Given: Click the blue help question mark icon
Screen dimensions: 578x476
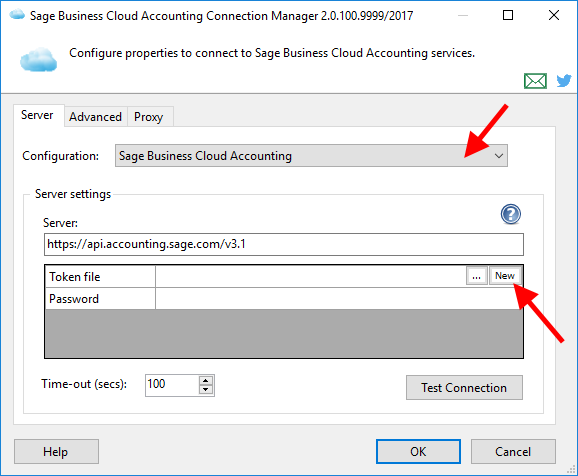Looking at the screenshot, I should pyautogui.click(x=511, y=214).
